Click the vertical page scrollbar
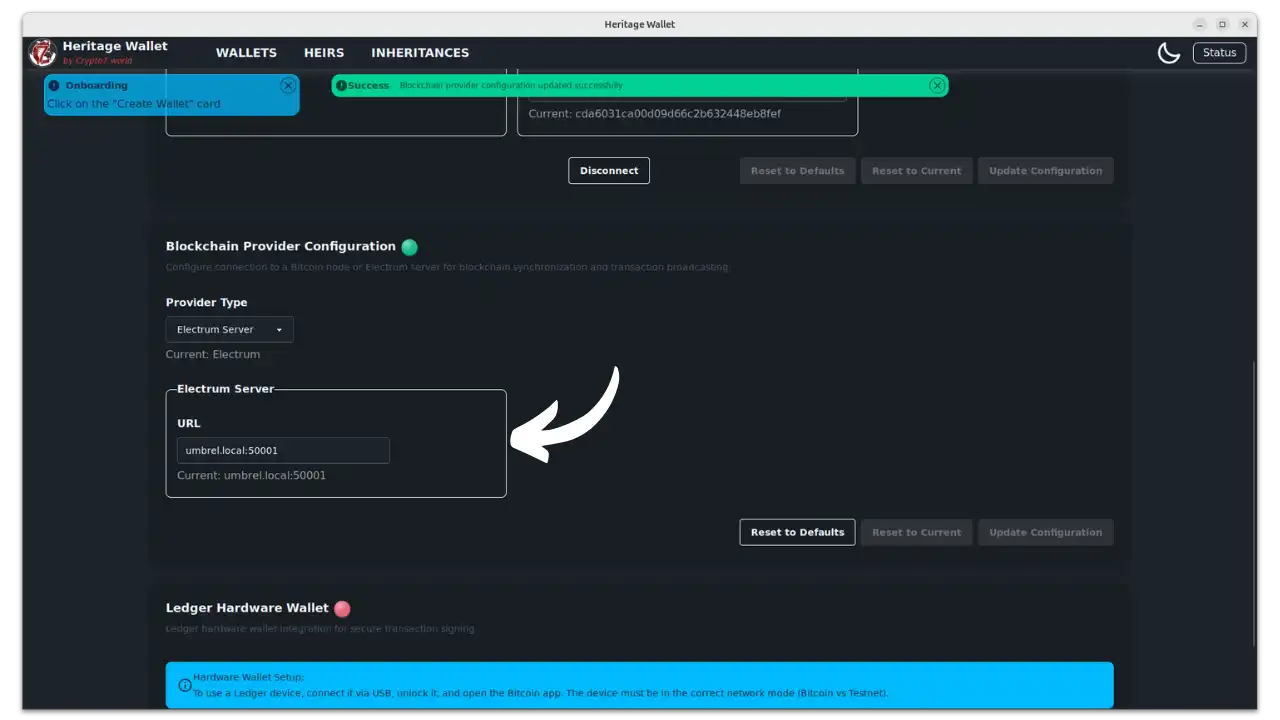1280x720 pixels. pos(1252,500)
